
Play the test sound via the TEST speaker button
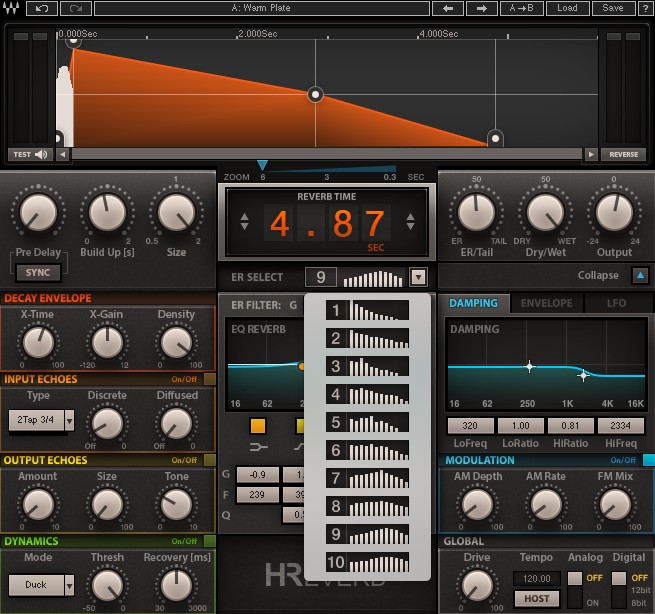30,155
